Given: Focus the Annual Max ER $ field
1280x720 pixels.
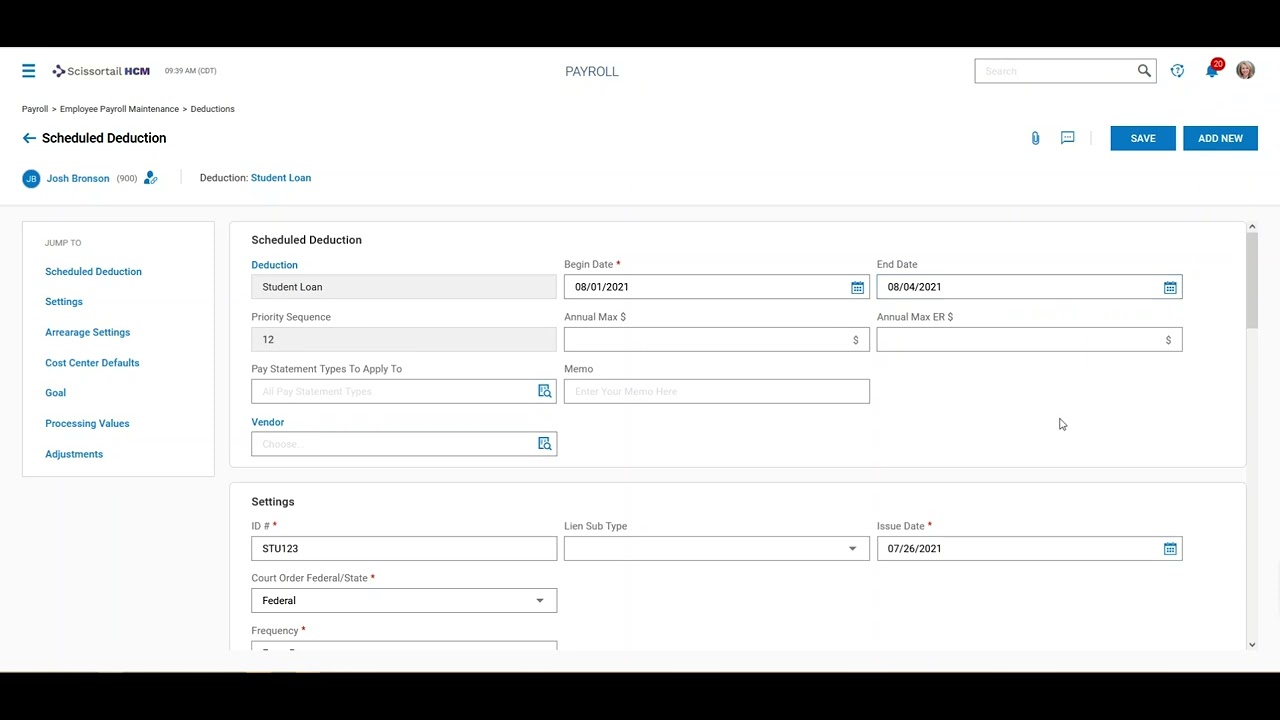Looking at the screenshot, I should 1029,340.
